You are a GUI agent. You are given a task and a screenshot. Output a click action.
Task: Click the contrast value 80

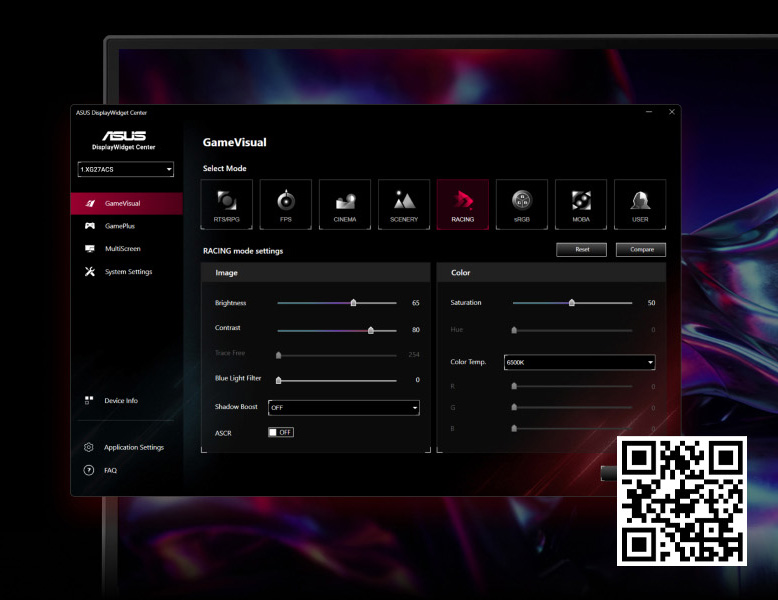416,330
